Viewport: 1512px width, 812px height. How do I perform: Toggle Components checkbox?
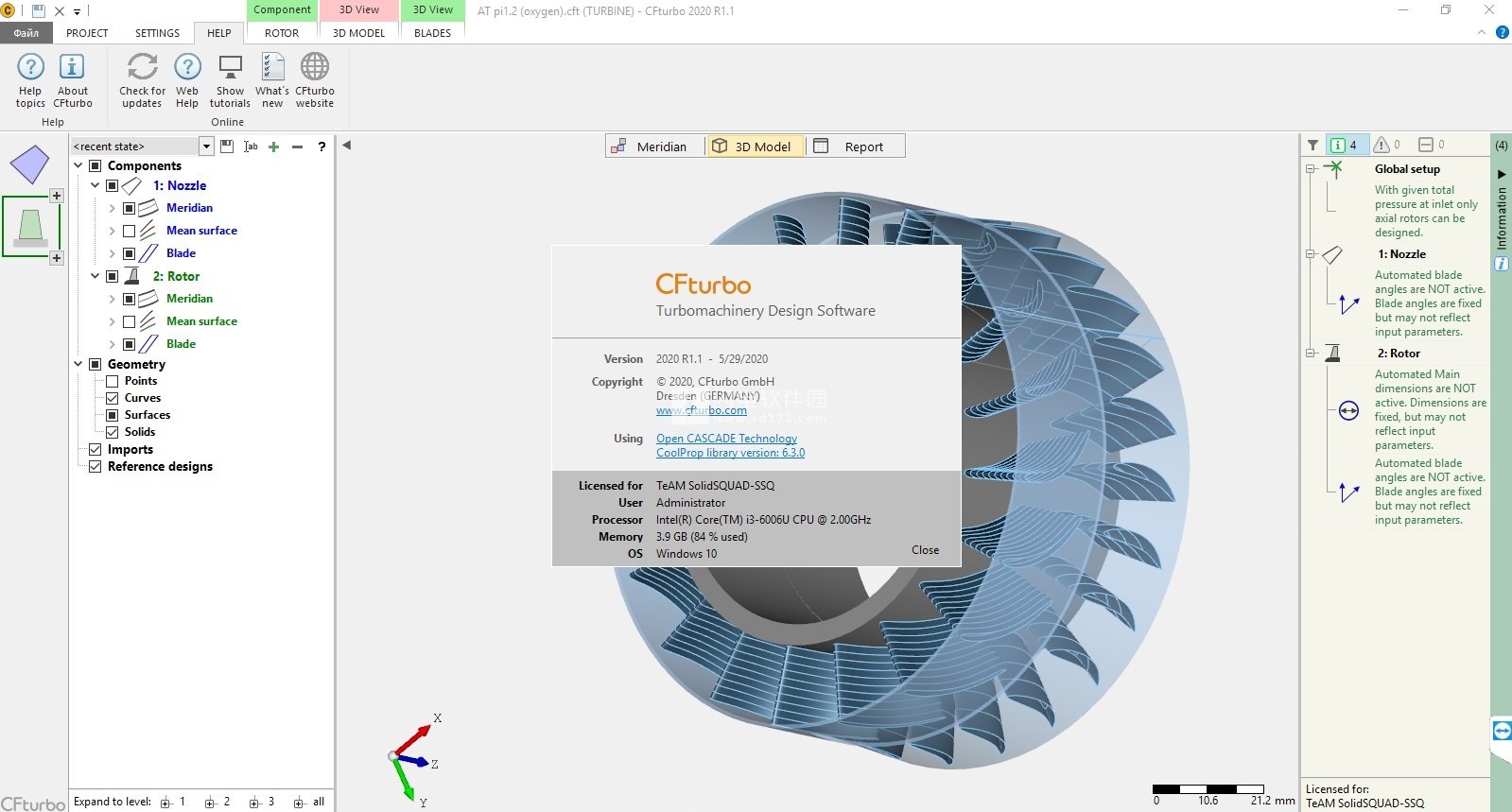pos(95,165)
